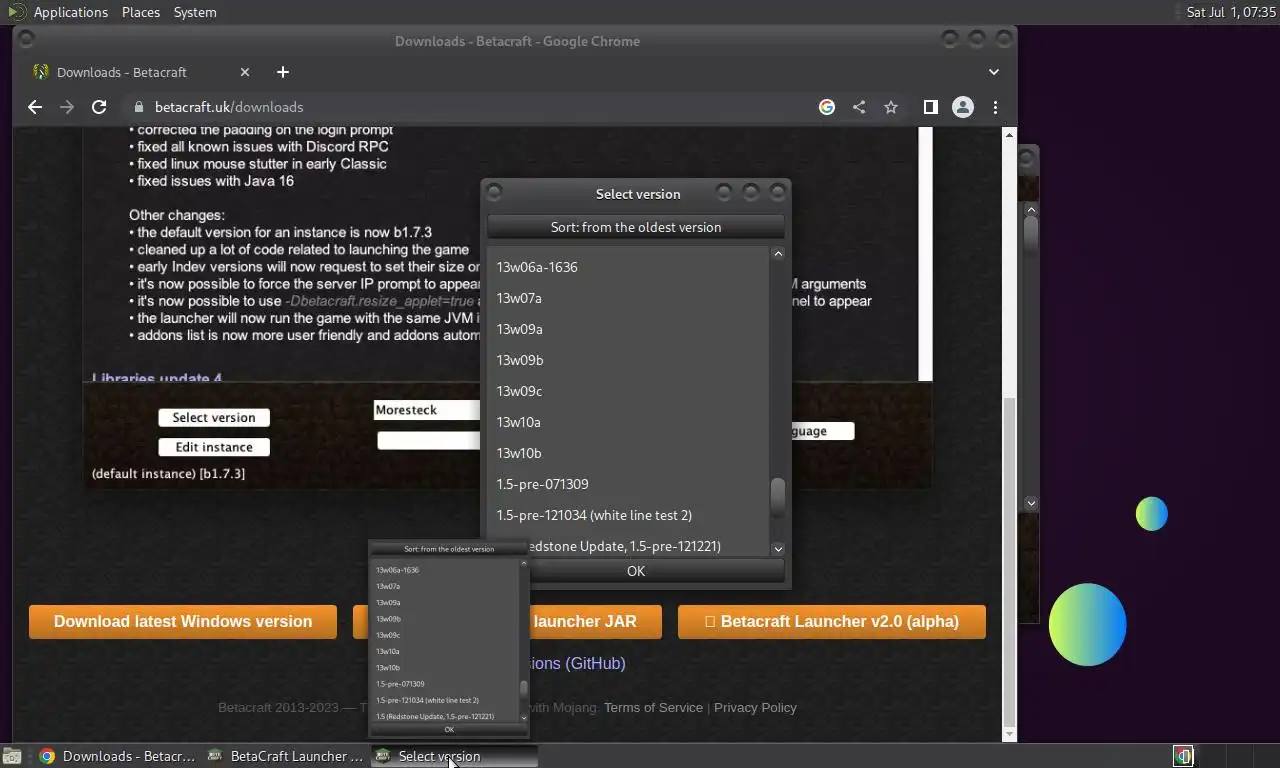The height and width of the screenshot is (768, 1280).
Task: Switch to Downloads - Betacraft taskbar window
Action: (117, 756)
